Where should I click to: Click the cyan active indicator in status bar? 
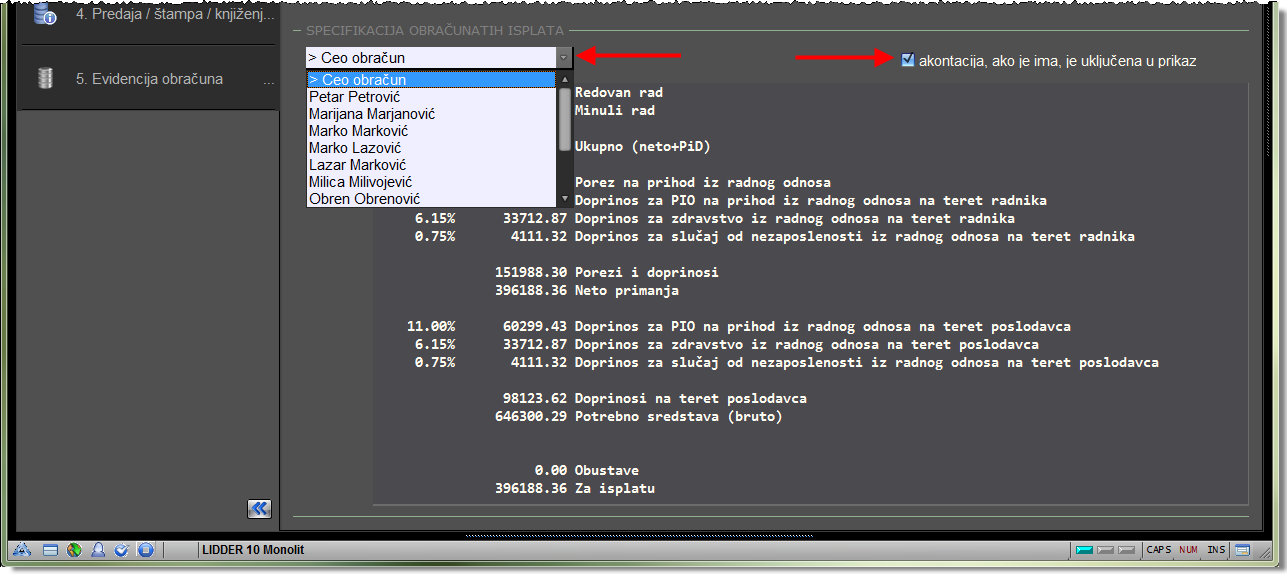tap(1083, 549)
